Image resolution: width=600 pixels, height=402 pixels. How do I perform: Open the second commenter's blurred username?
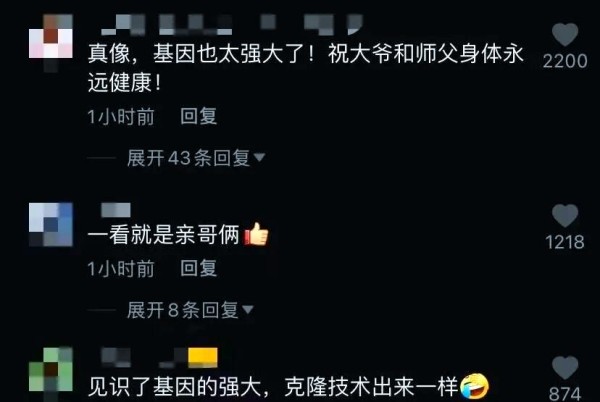coord(116,210)
